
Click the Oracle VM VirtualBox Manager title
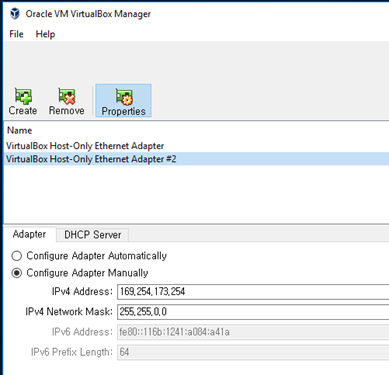pos(88,14)
